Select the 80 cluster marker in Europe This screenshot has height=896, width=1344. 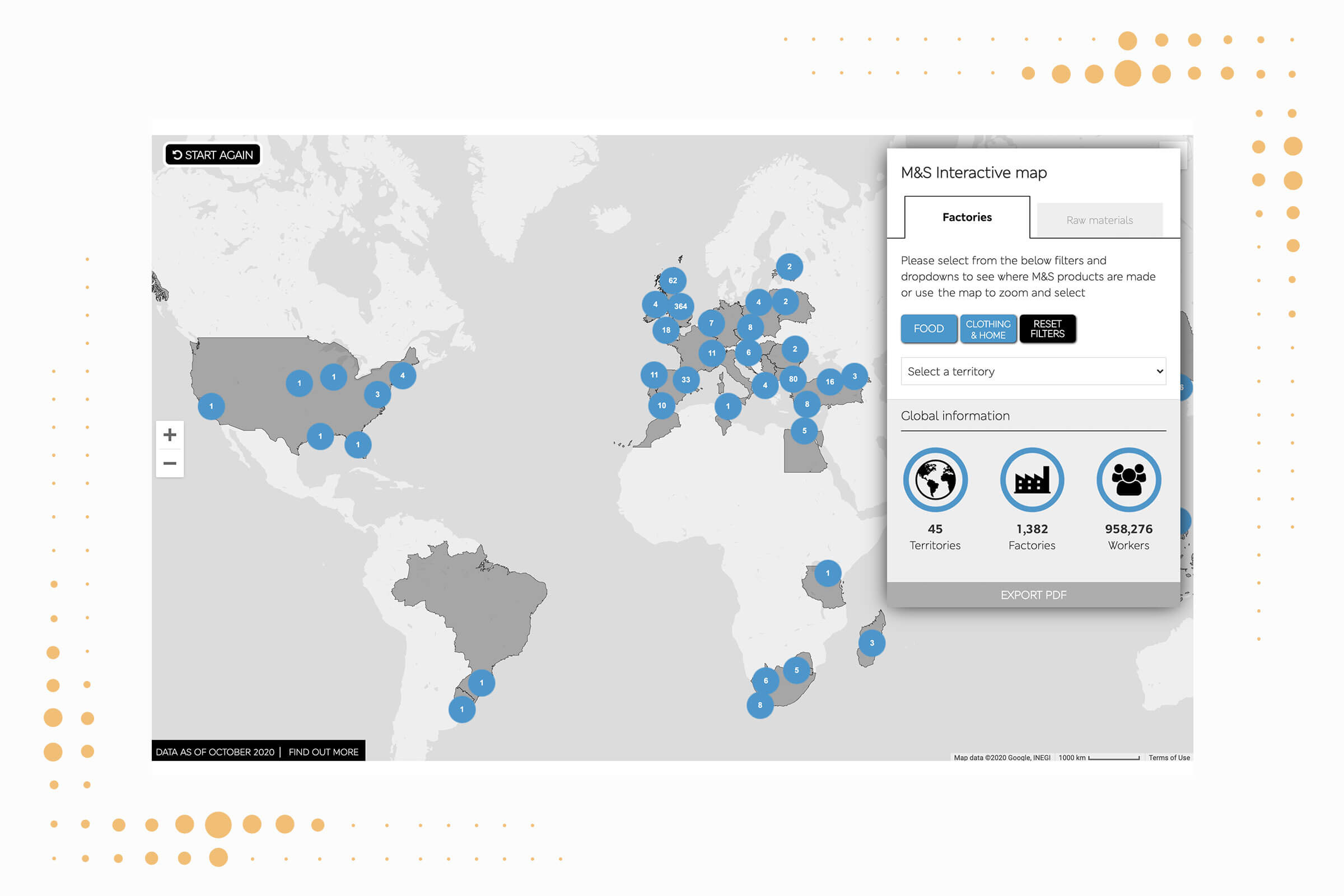[x=792, y=379]
